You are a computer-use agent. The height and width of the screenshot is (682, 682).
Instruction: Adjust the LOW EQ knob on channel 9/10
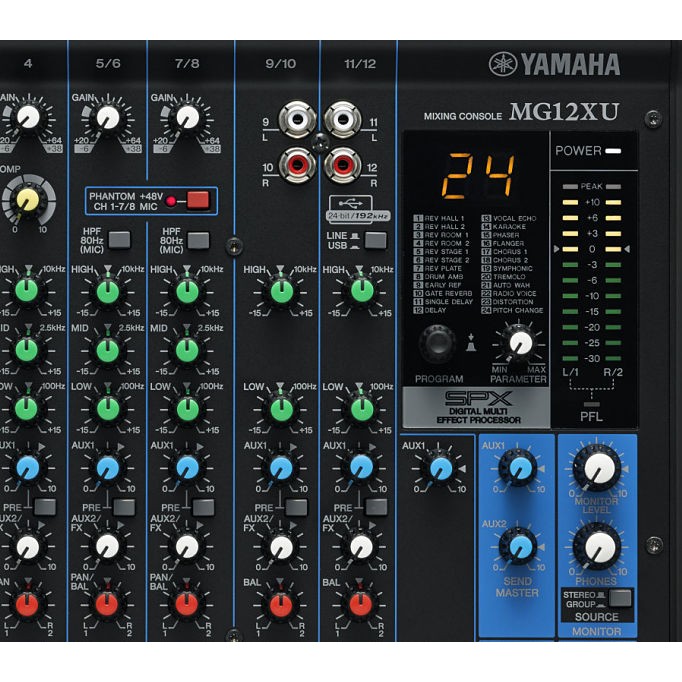click(281, 409)
